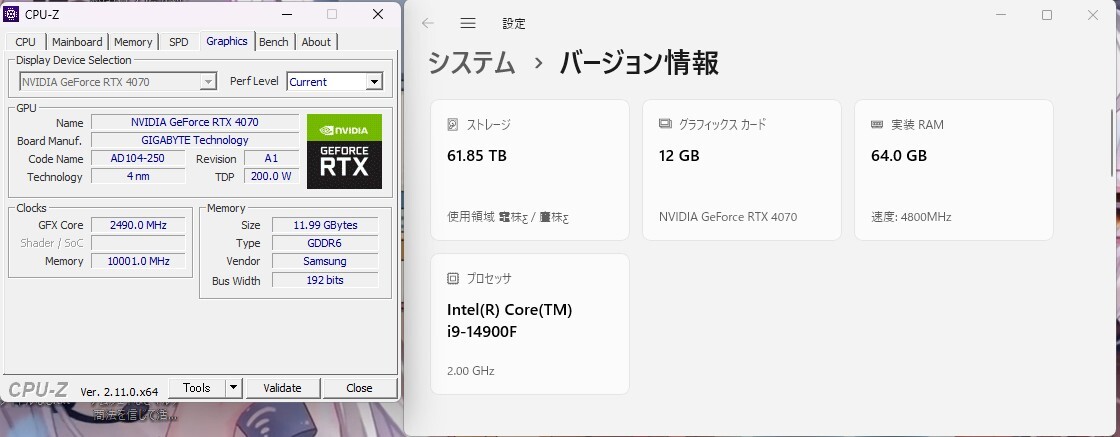Click the memory Size 11.99 GBytes value
The height and width of the screenshot is (437, 1120).
[325, 225]
